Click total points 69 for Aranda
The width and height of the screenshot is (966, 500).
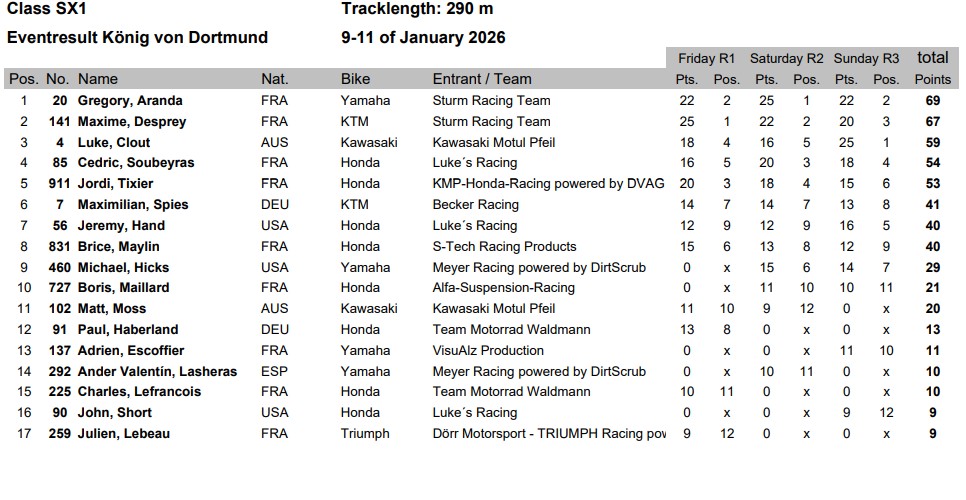tap(933, 101)
